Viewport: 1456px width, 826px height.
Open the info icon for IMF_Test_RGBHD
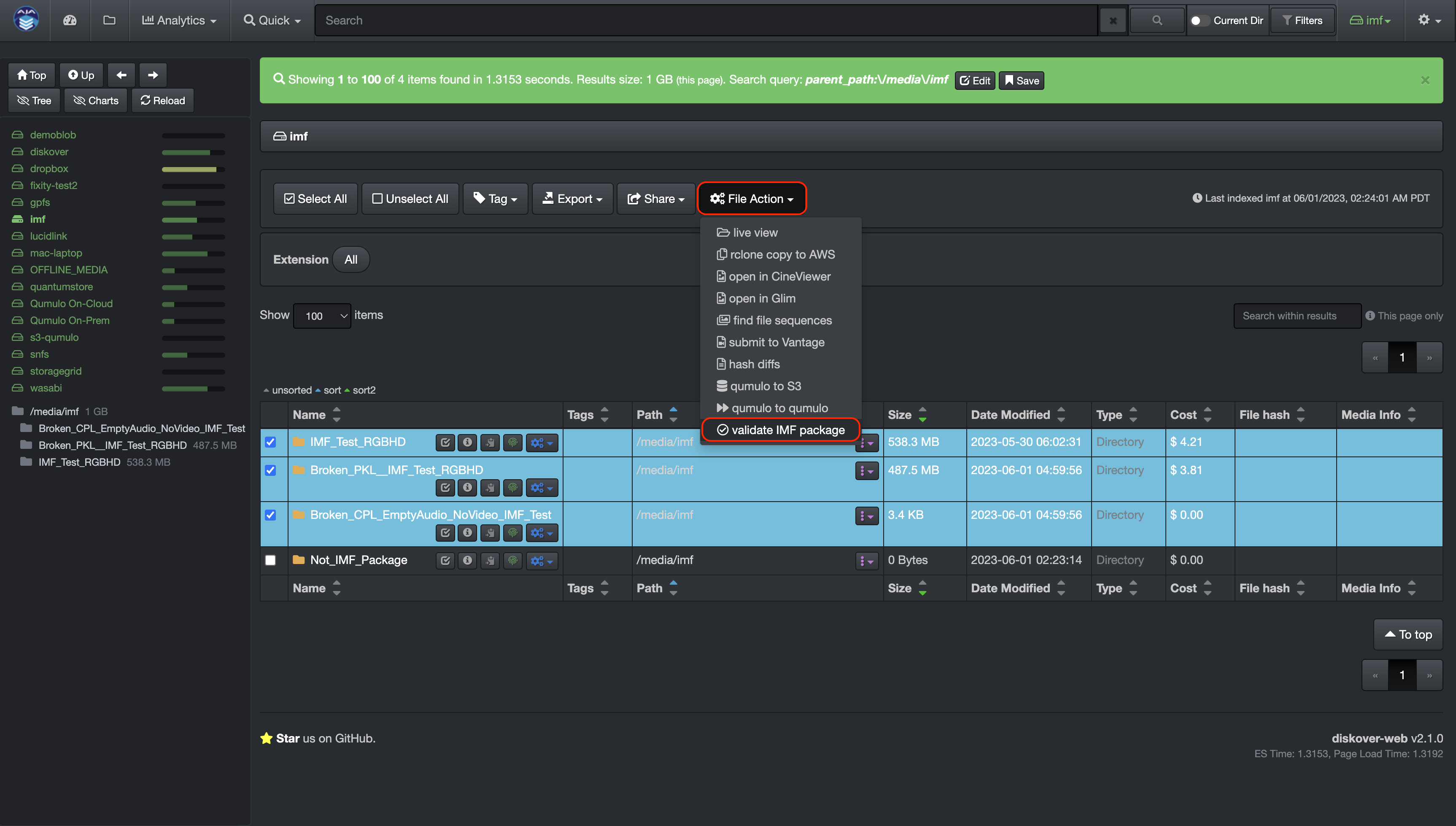pyautogui.click(x=467, y=443)
